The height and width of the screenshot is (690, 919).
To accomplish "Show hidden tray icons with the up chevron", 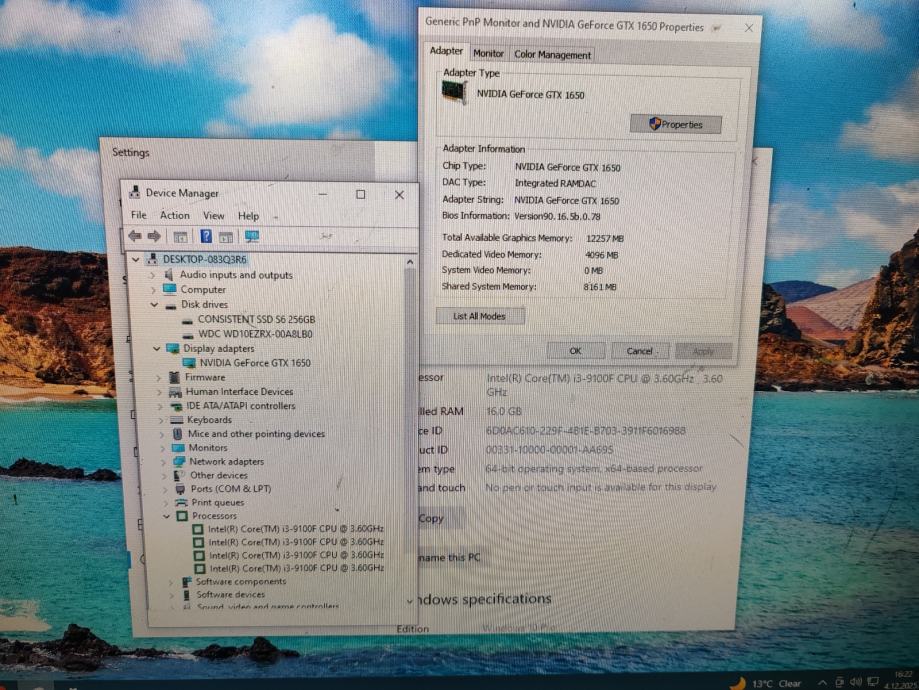I will 822,682.
